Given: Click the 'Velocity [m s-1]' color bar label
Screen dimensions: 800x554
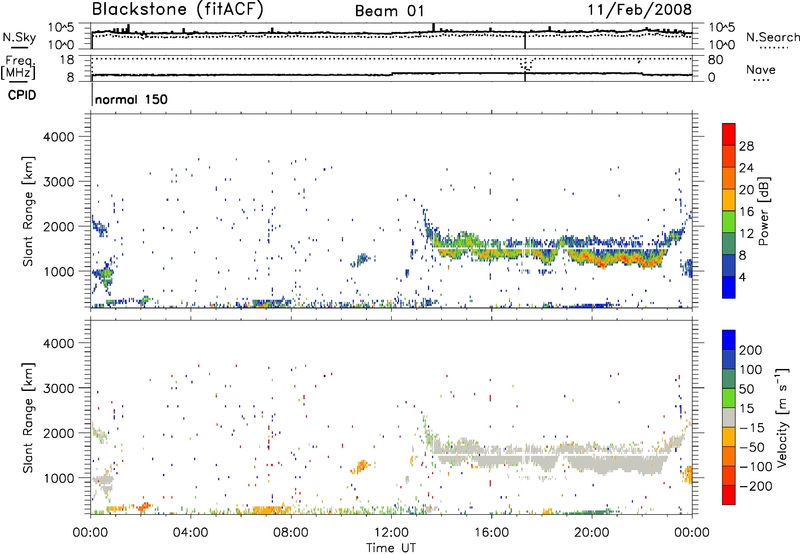Looking at the screenshot, I should click(x=782, y=417).
